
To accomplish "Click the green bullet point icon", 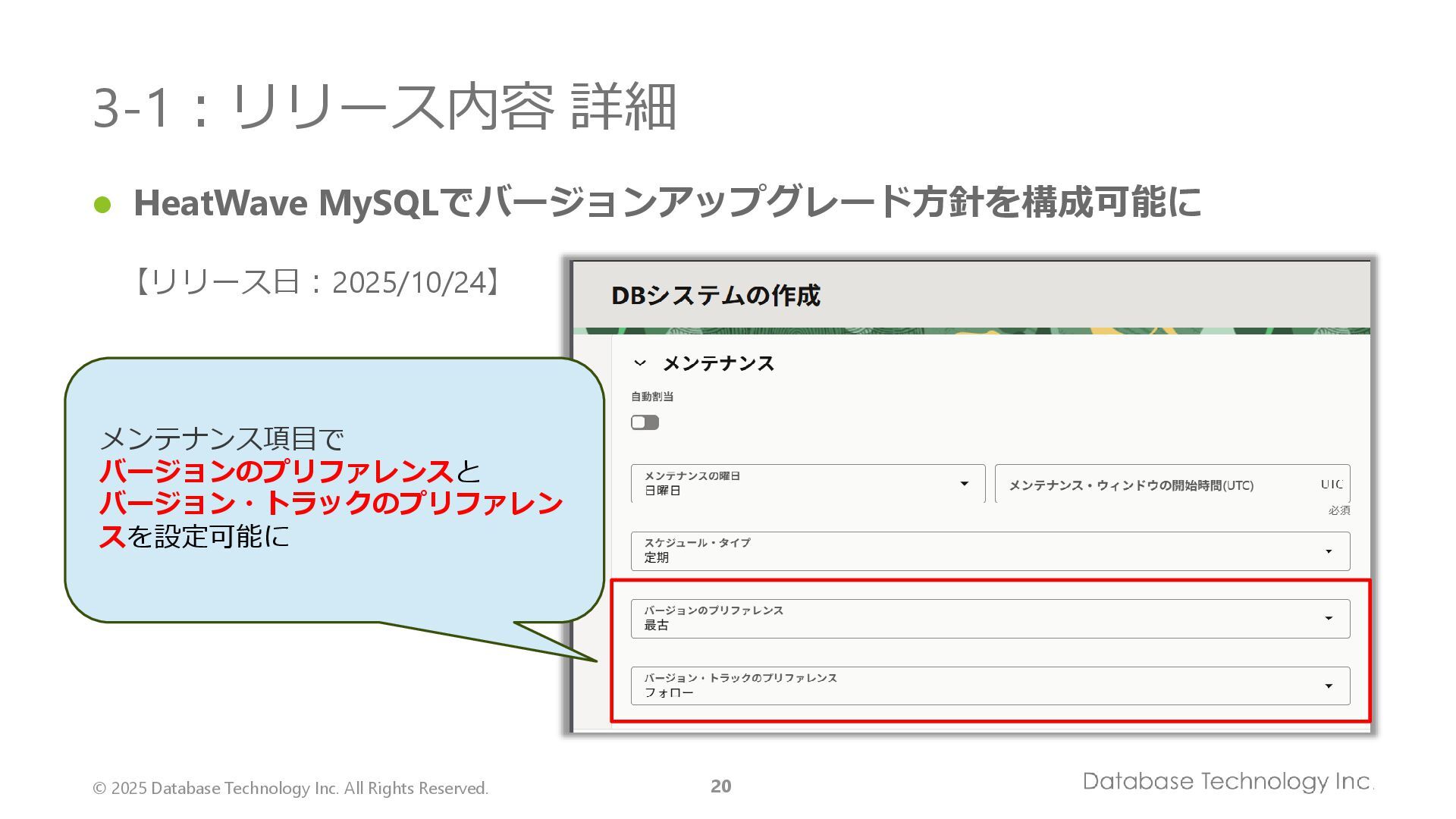I will (x=102, y=205).
